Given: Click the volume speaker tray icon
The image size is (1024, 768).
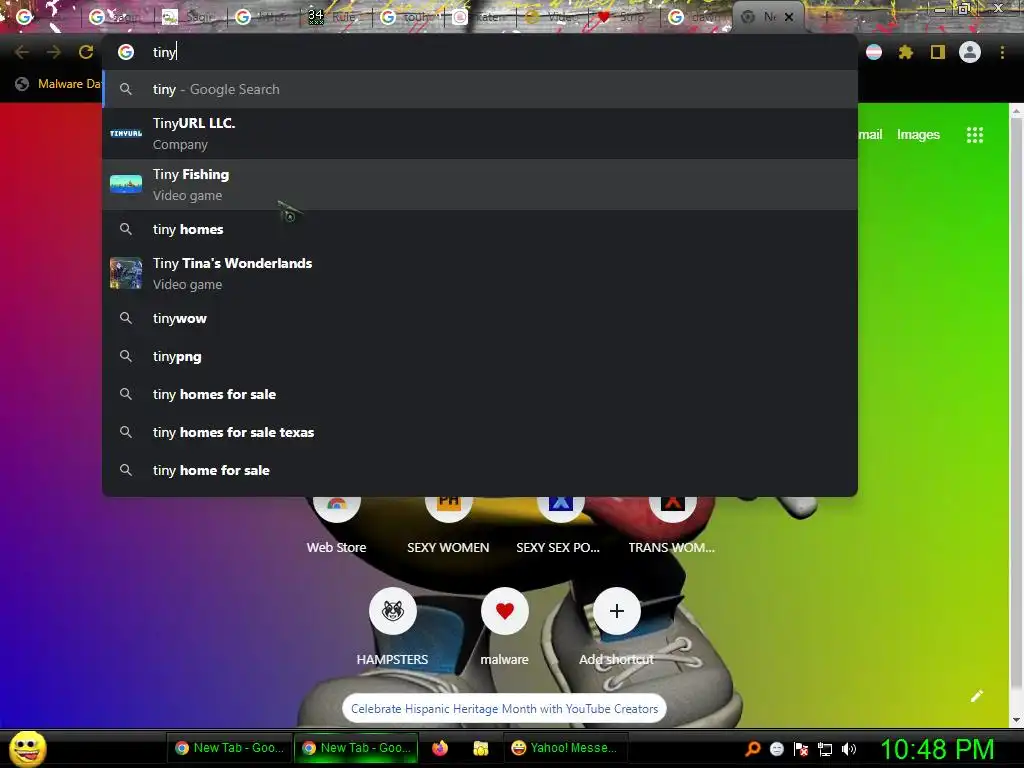Looking at the screenshot, I should click(849, 749).
